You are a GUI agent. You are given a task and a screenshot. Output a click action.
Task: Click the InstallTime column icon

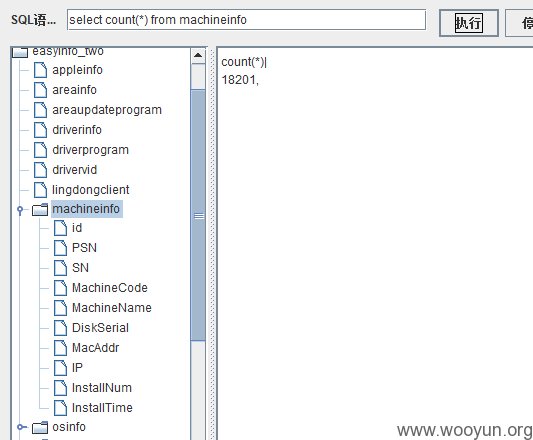tap(61, 408)
